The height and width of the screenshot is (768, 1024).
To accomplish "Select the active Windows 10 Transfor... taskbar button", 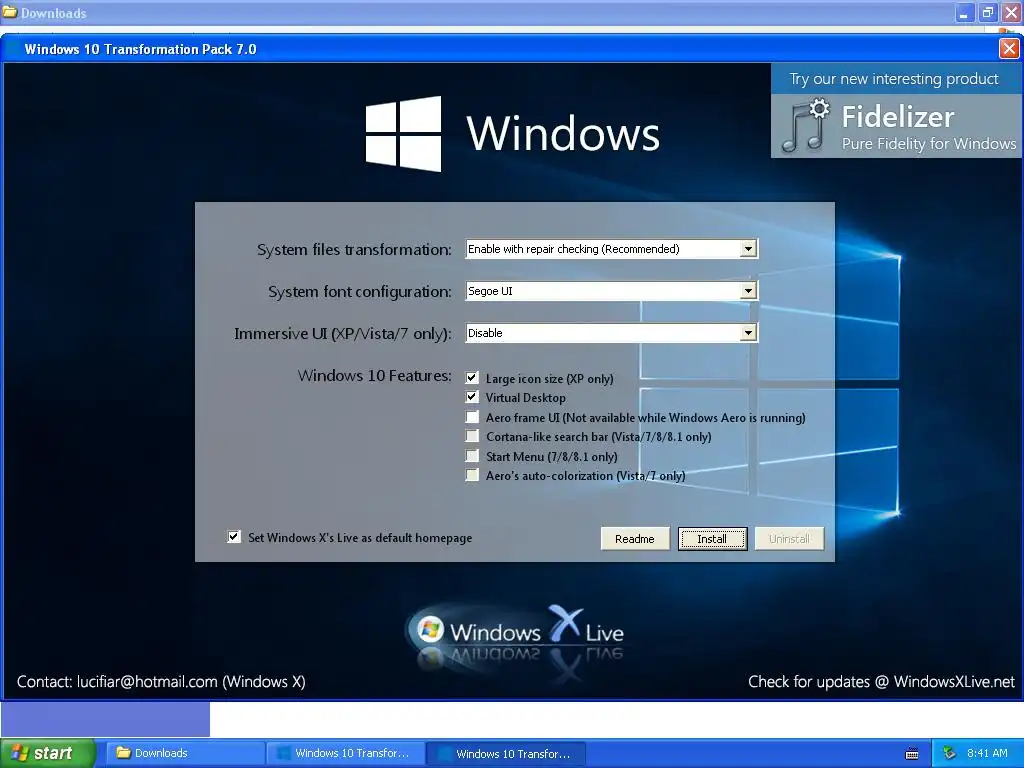I will 505,754.
